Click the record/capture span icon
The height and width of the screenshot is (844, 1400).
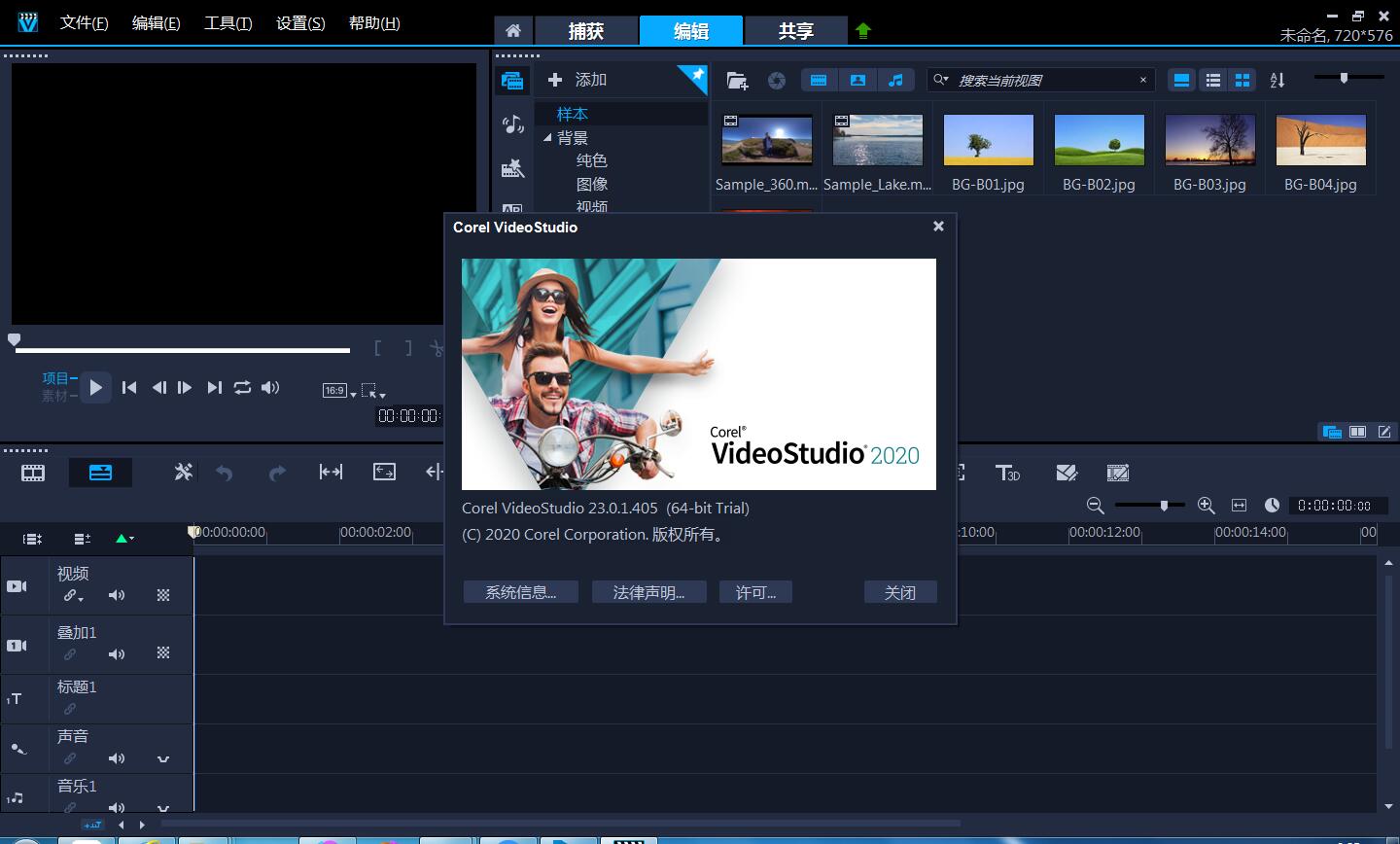pyautogui.click(x=331, y=473)
